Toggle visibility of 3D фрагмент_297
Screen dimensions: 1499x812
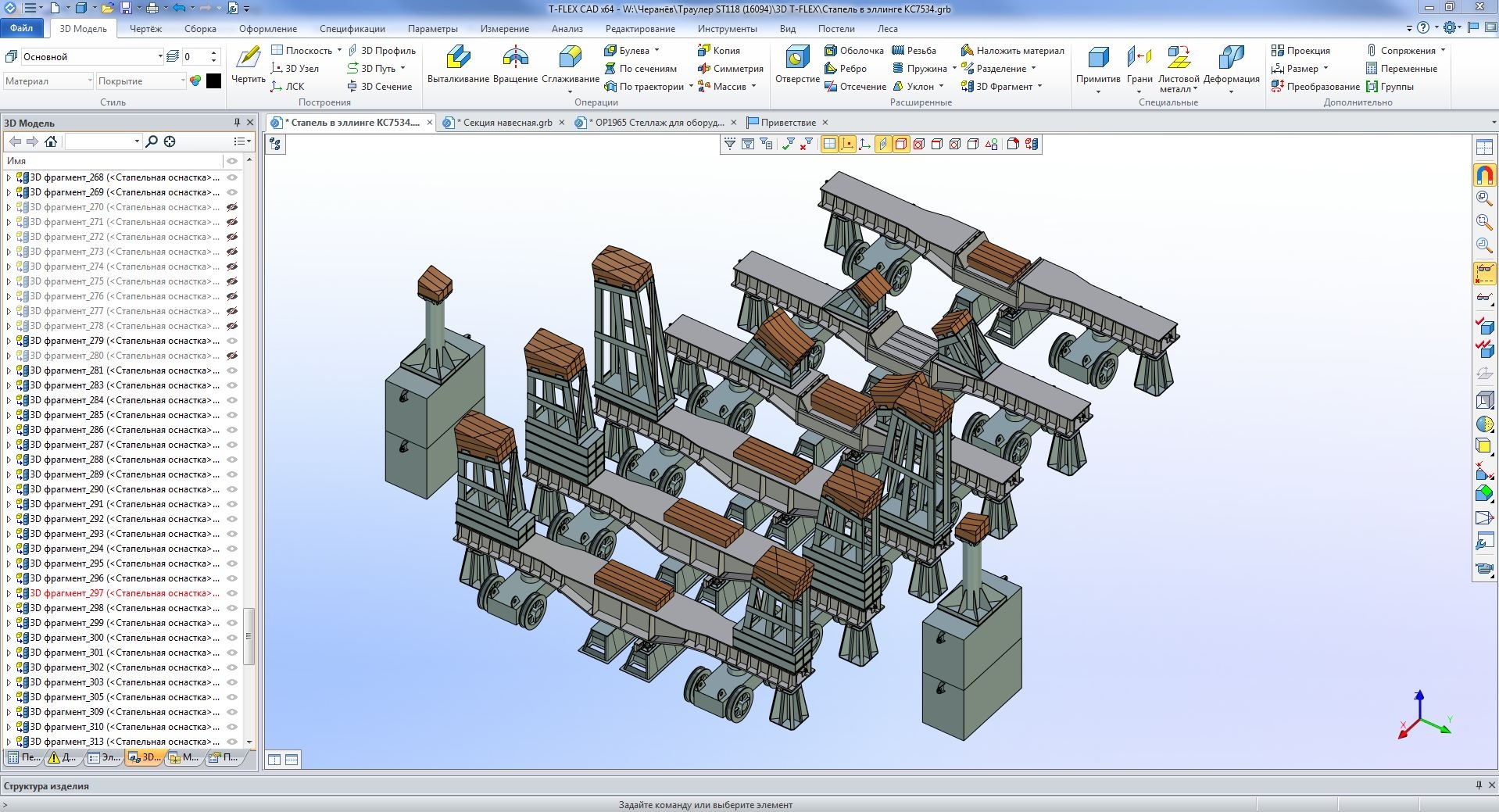click(x=232, y=593)
